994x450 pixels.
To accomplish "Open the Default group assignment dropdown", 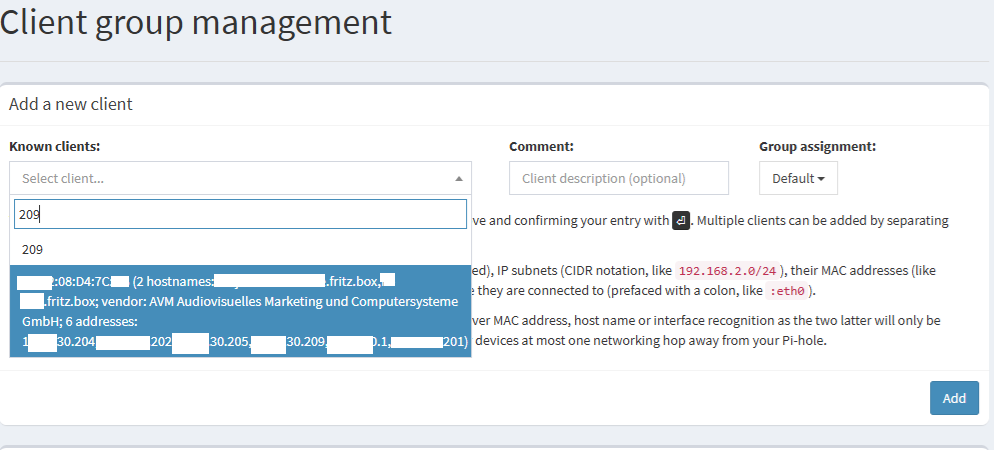I will tap(798, 179).
